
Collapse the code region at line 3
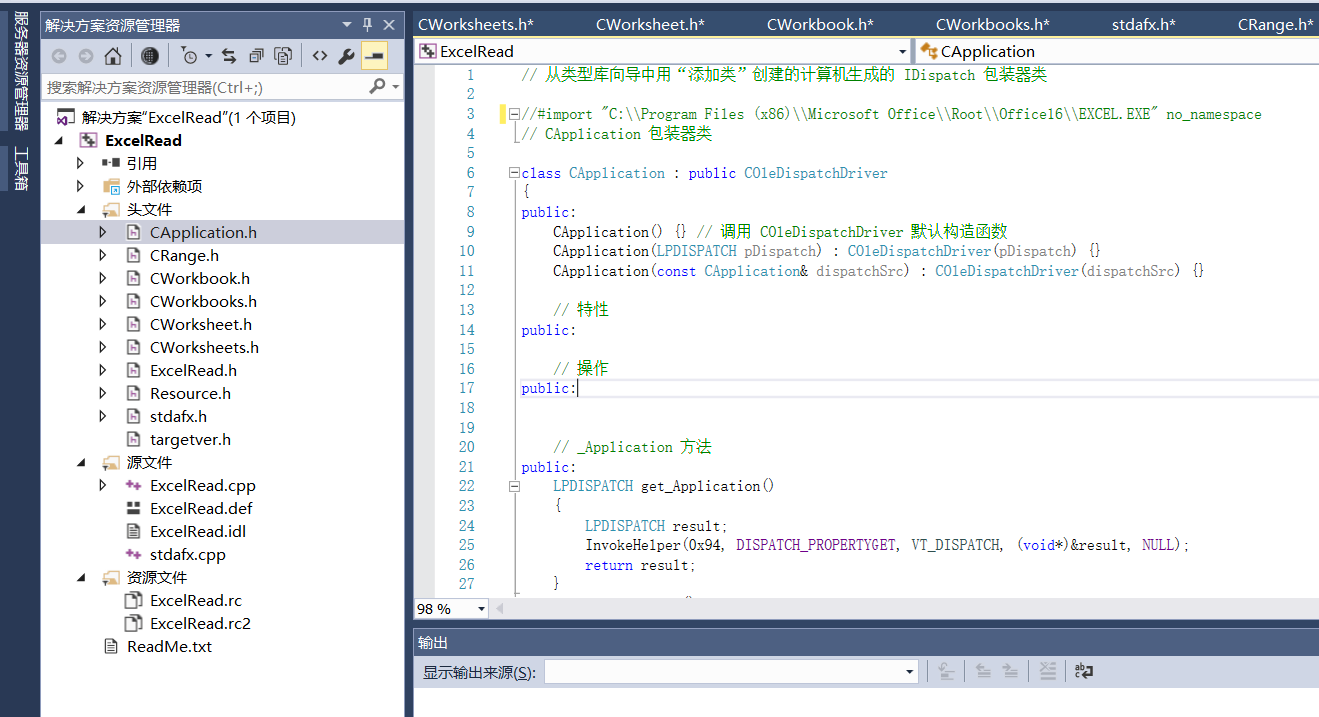pyautogui.click(x=514, y=114)
